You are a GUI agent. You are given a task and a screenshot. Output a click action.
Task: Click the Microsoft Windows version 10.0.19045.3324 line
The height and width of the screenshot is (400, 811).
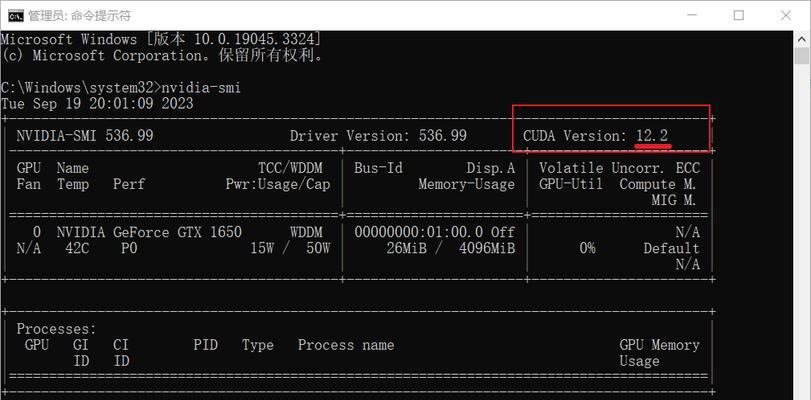coord(161,39)
